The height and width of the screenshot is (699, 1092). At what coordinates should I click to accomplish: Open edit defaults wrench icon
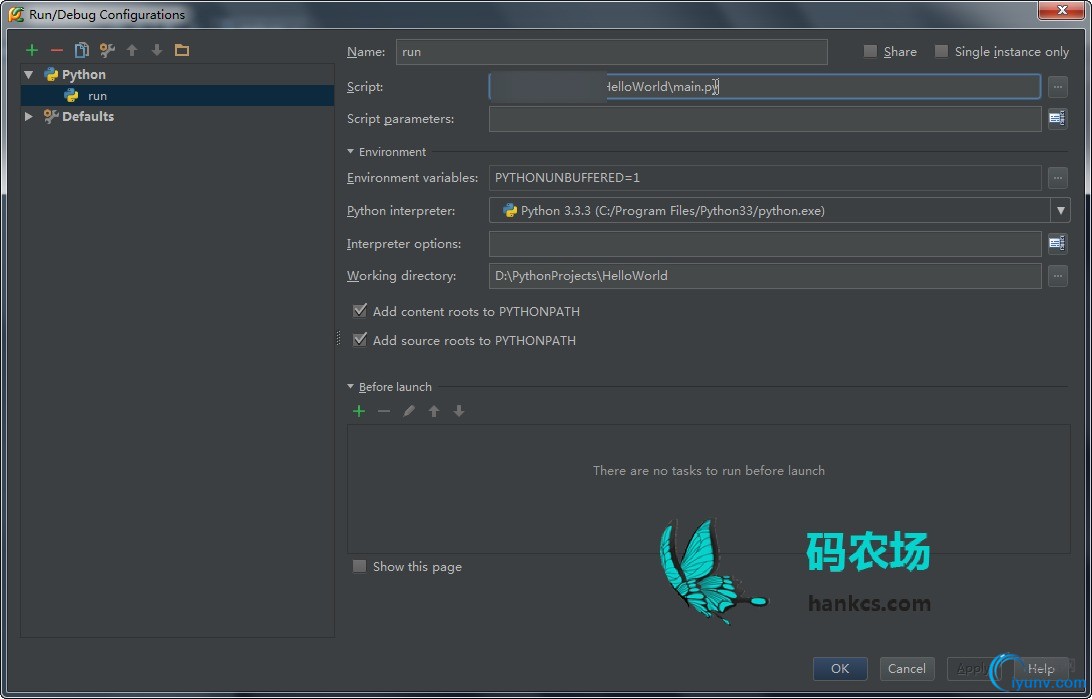[x=107, y=50]
